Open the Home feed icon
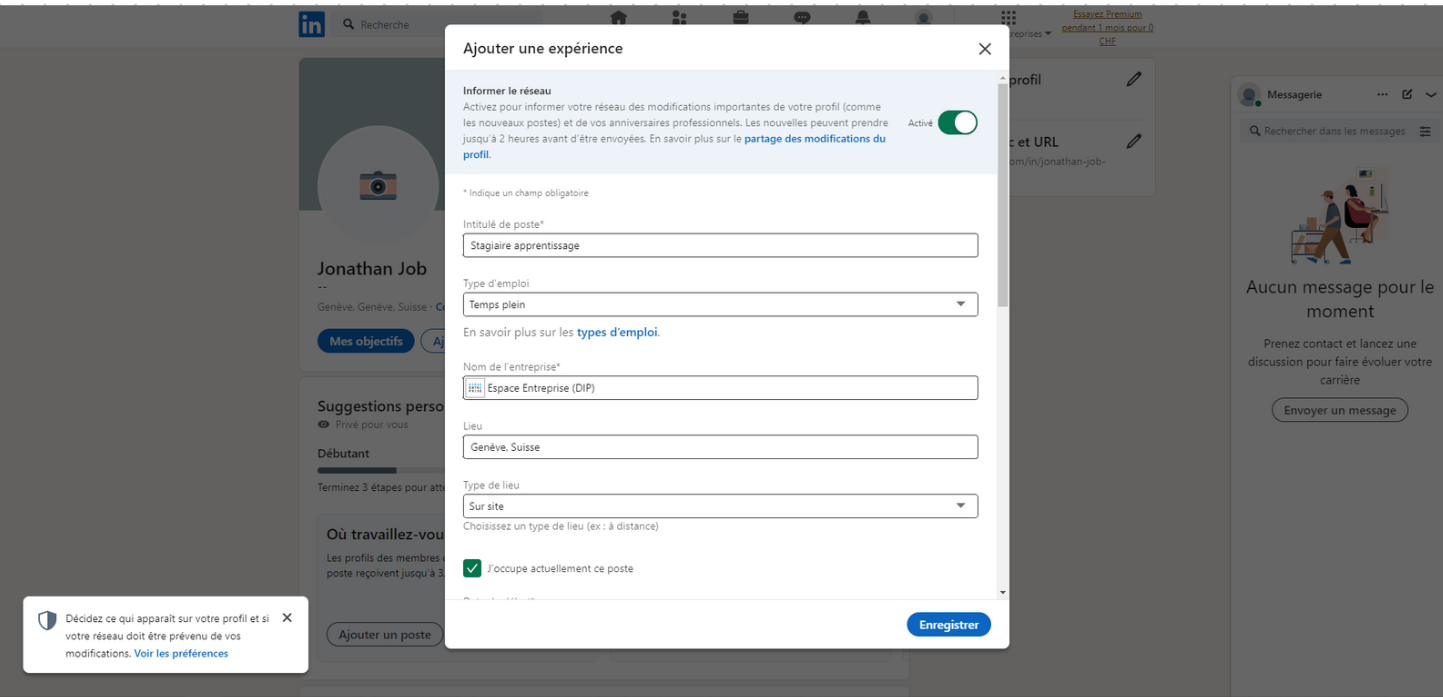Screen dimensions: 1443x697 [618, 18]
